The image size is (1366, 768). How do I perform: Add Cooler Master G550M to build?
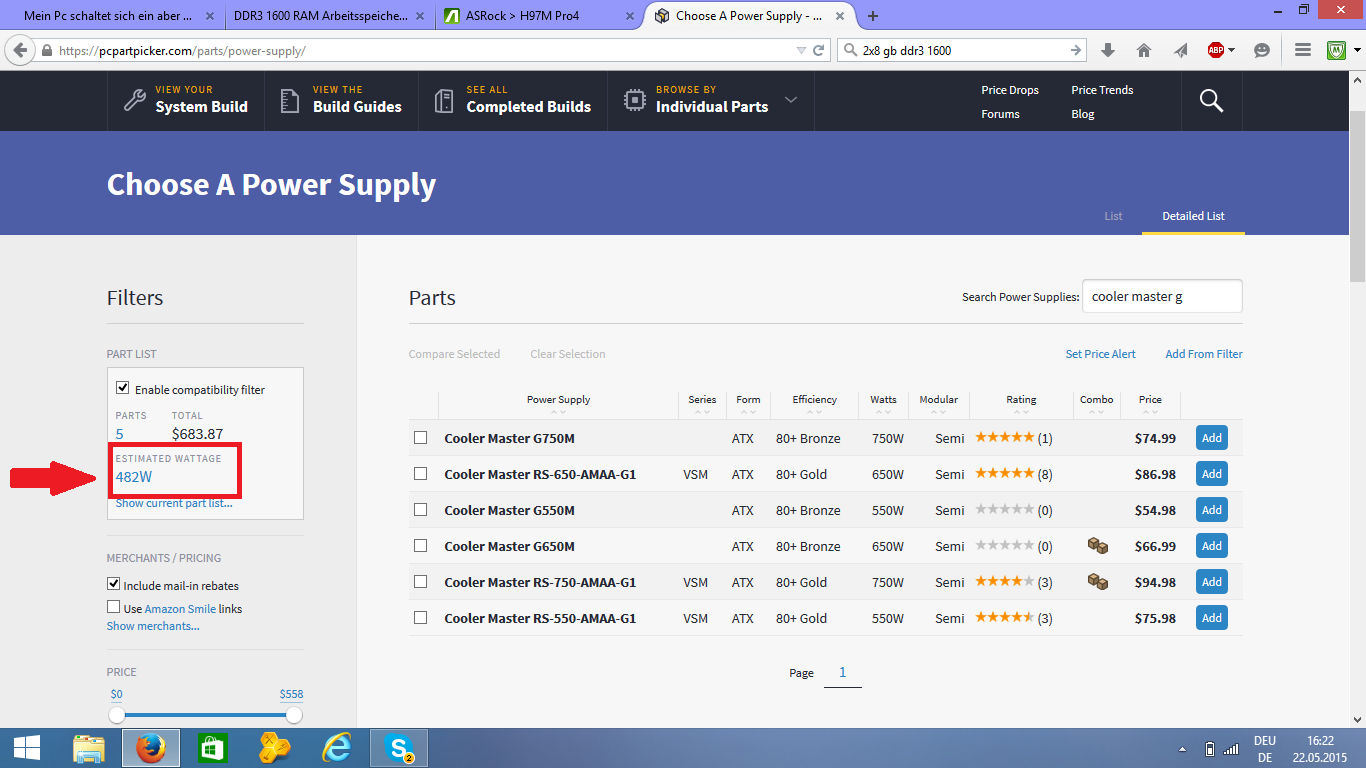[1212, 510]
